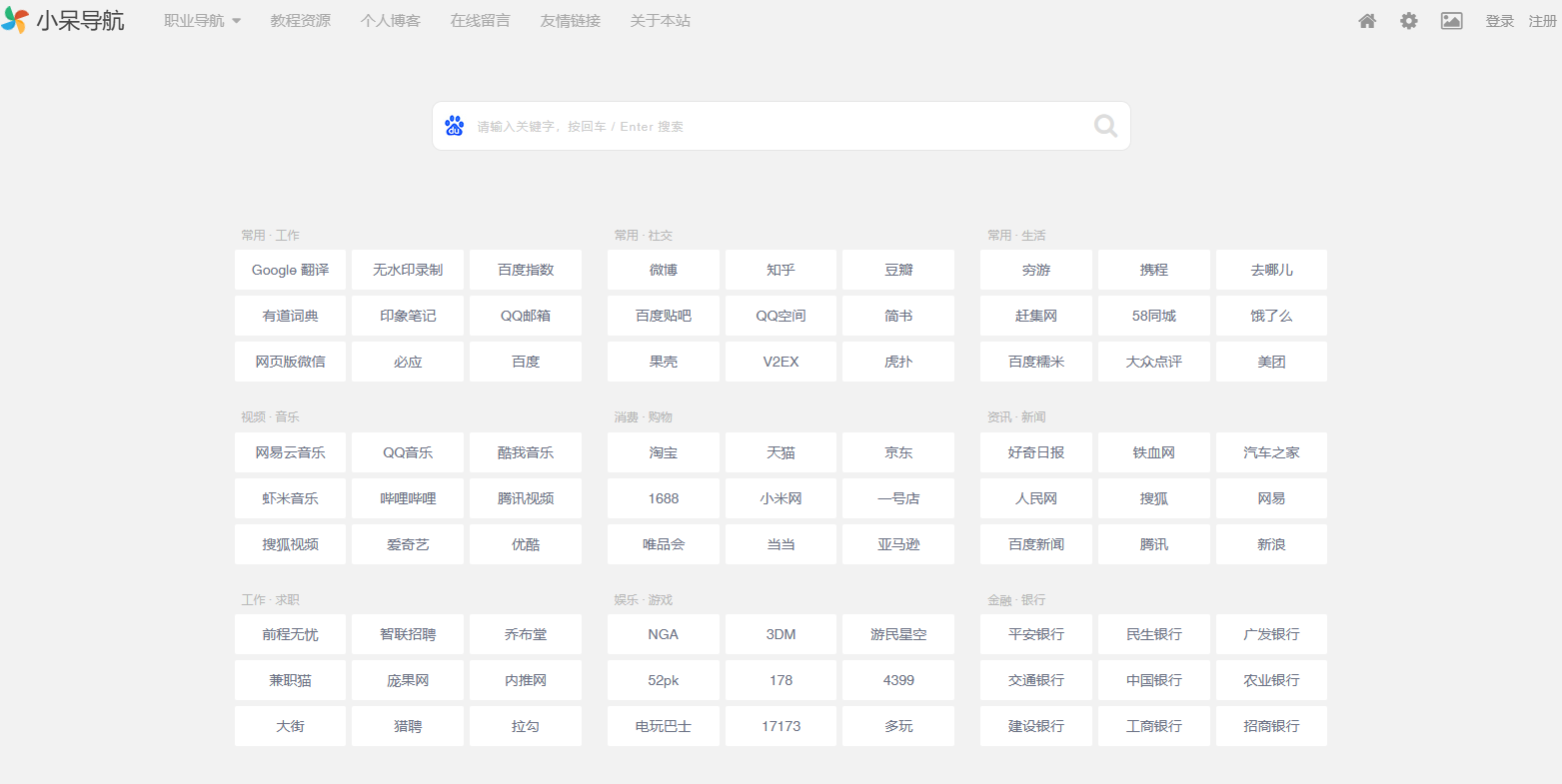Open the 去哪儿 tile

1271,270
